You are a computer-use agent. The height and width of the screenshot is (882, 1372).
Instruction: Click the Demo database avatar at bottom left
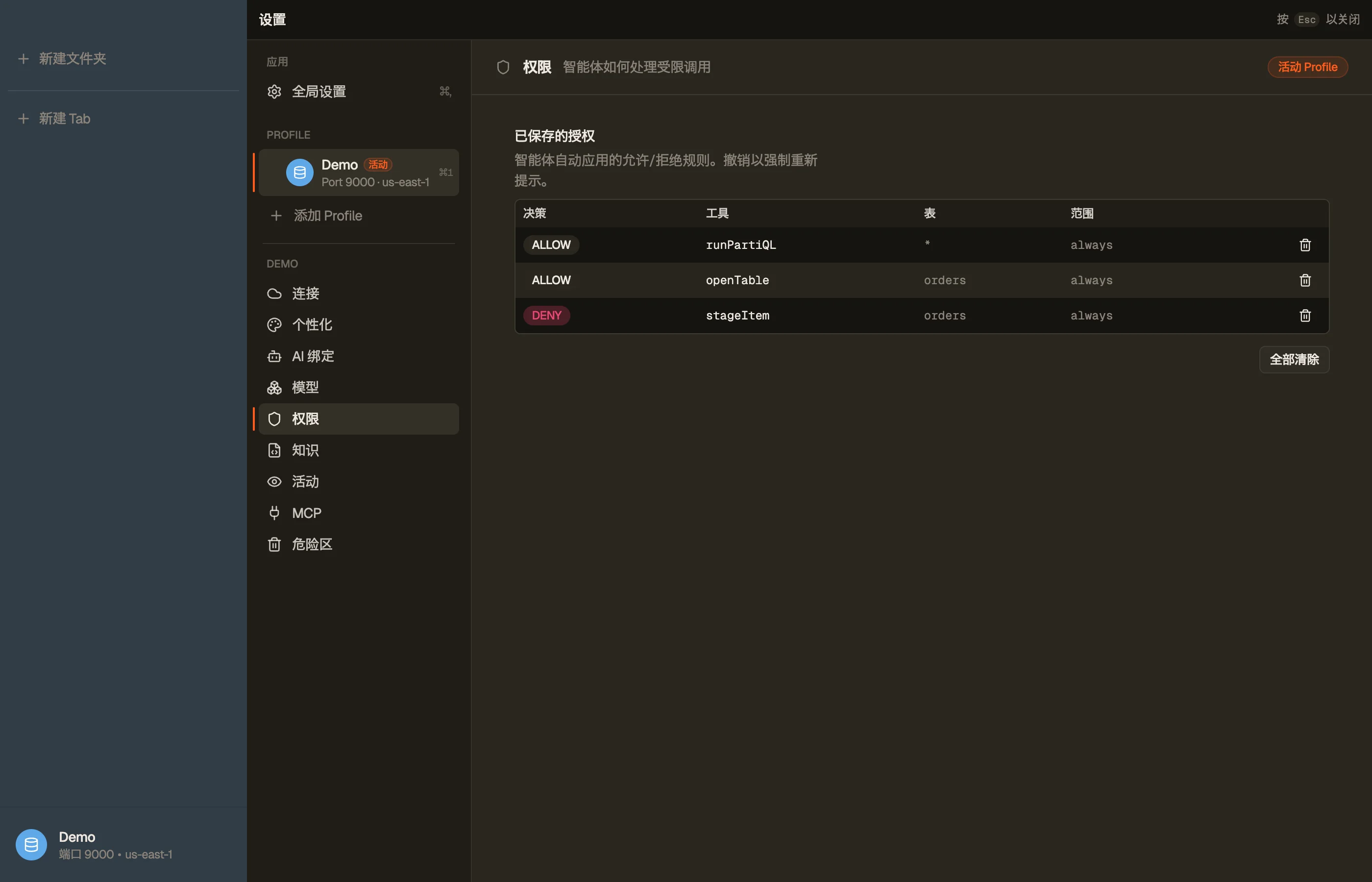pyautogui.click(x=31, y=844)
